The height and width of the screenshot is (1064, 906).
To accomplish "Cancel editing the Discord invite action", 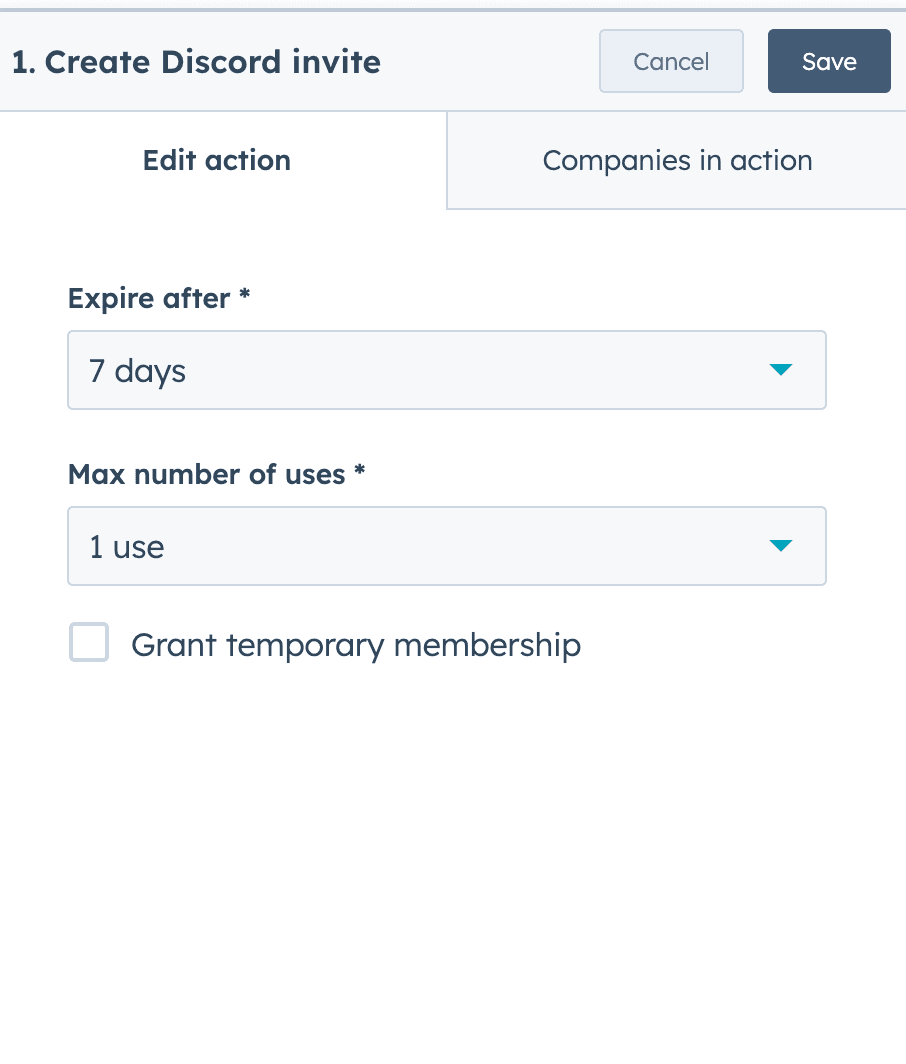I will (671, 61).
